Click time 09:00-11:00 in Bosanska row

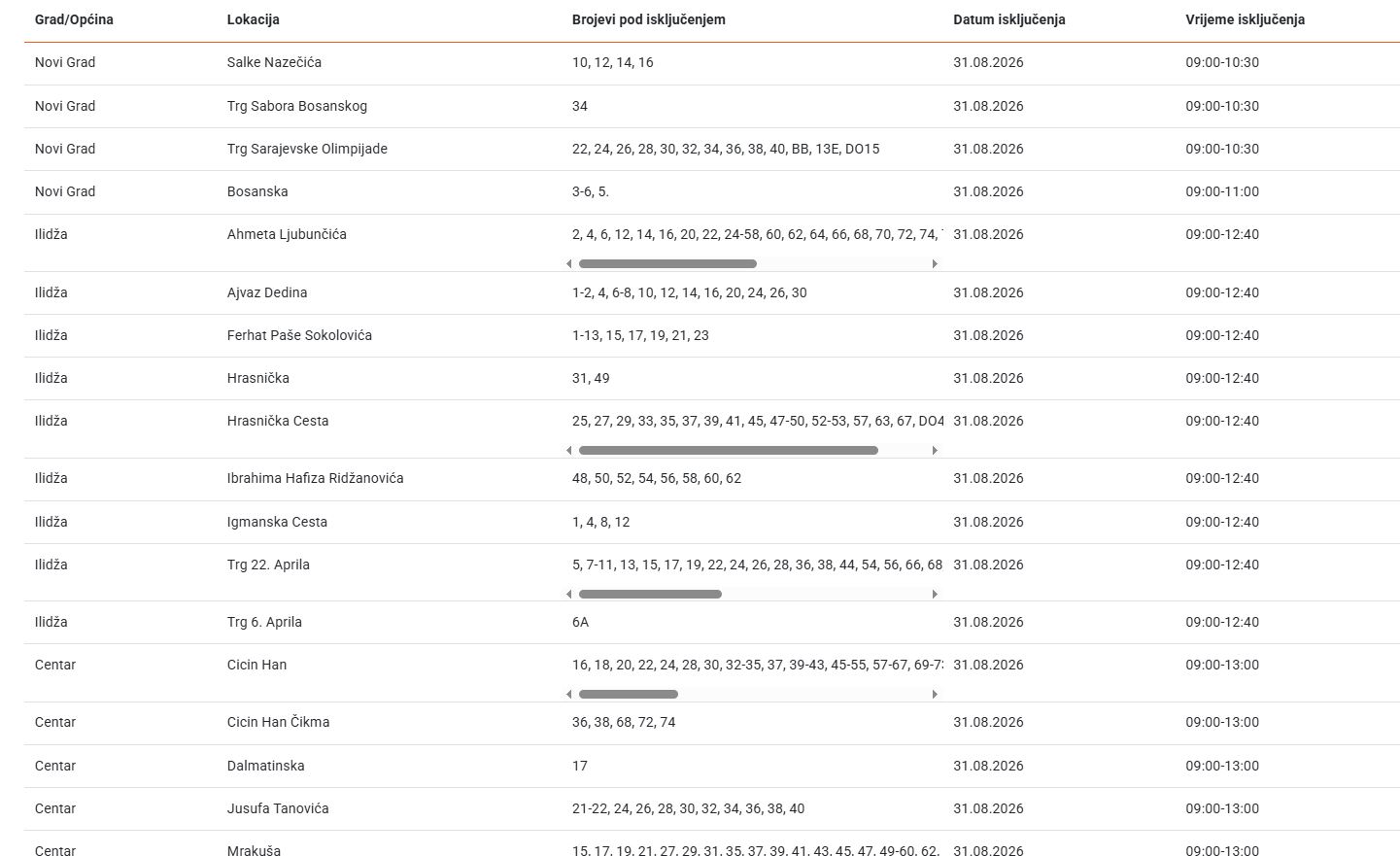click(x=1222, y=191)
